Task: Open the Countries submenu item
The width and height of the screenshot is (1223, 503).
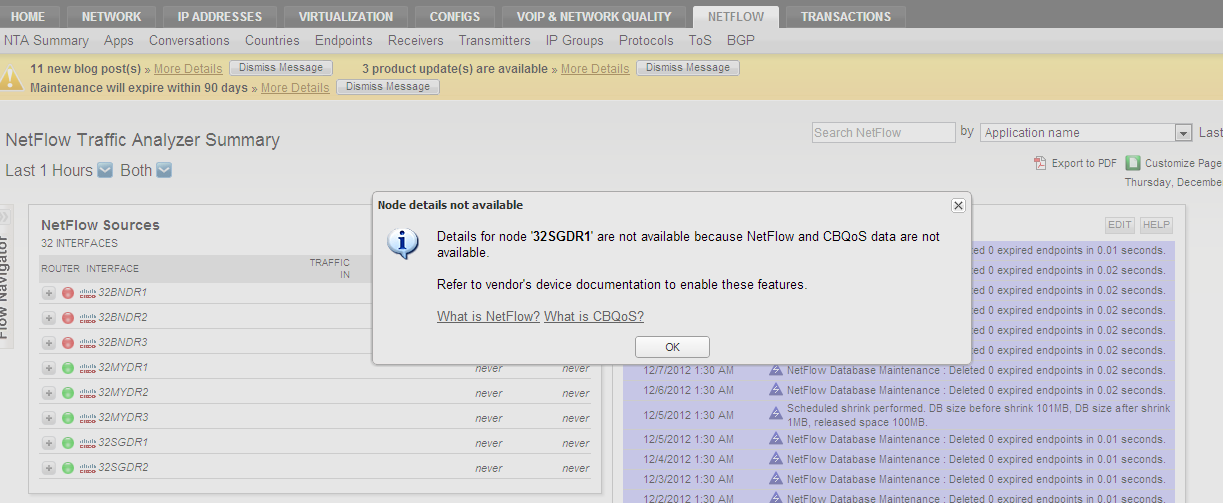Action: coord(272,41)
